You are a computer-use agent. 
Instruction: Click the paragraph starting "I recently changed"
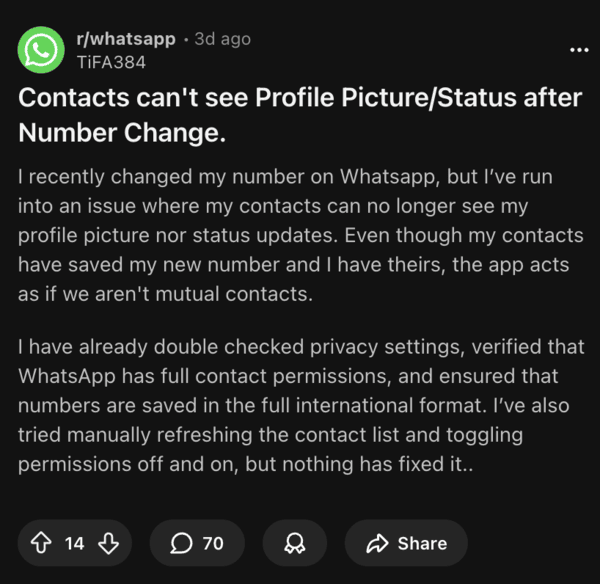299,237
